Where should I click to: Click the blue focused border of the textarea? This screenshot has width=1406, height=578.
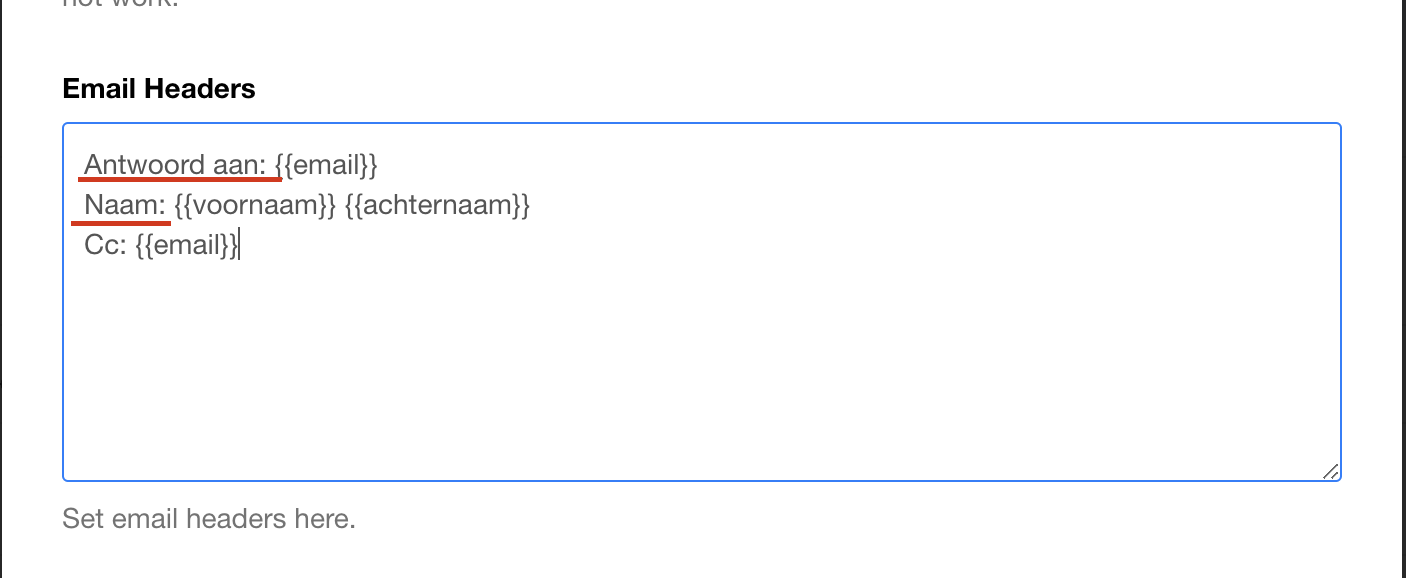pos(700,124)
